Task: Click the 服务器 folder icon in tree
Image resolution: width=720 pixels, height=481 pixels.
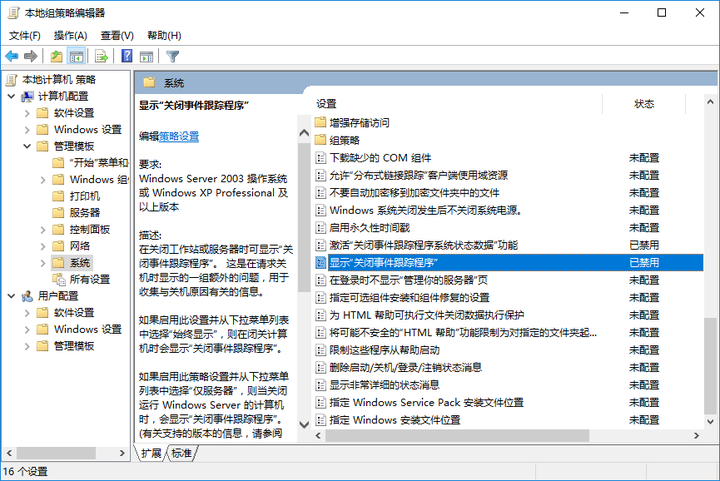Action: click(58, 213)
